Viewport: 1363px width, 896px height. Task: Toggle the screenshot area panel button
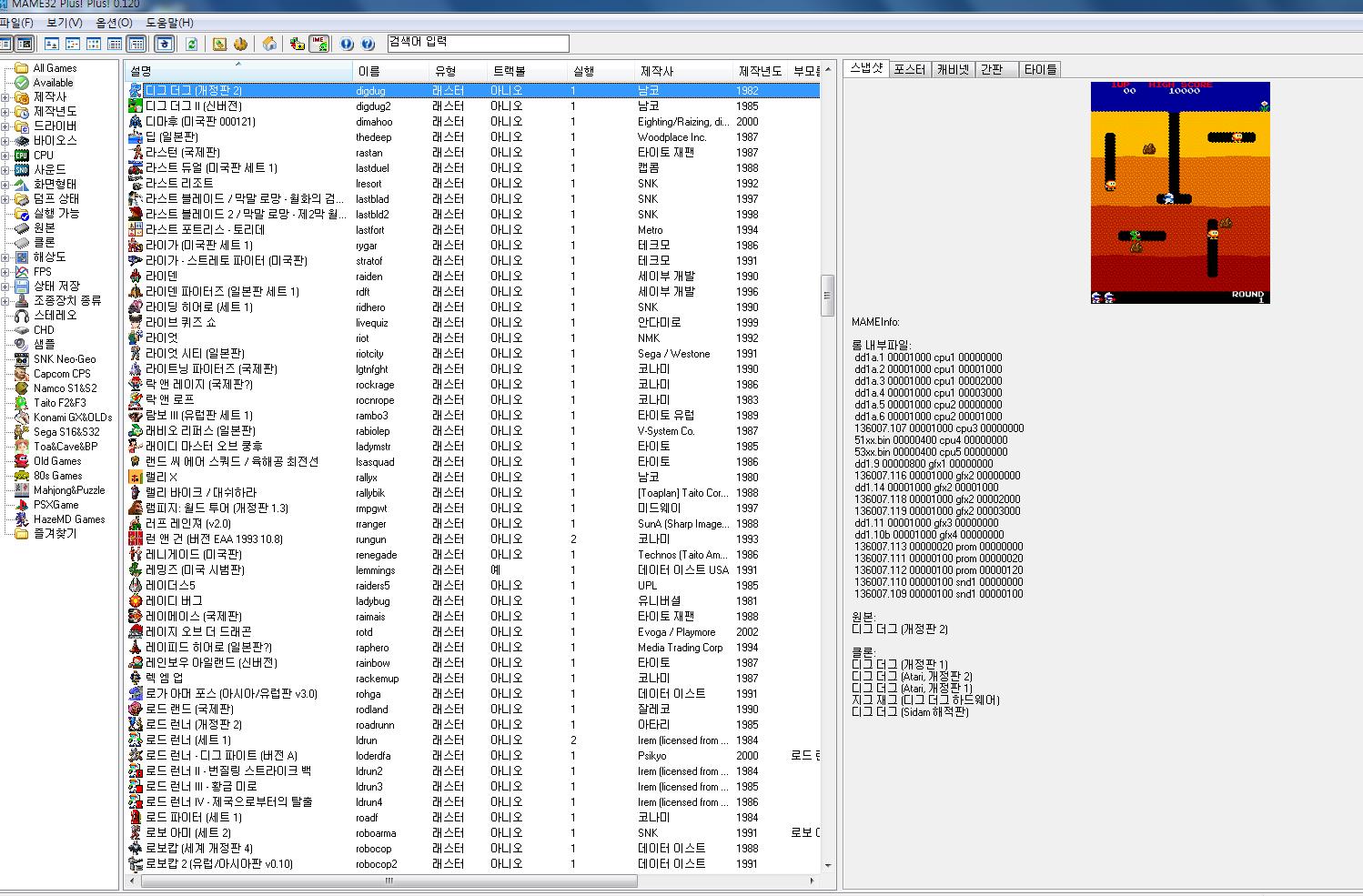tap(25, 44)
